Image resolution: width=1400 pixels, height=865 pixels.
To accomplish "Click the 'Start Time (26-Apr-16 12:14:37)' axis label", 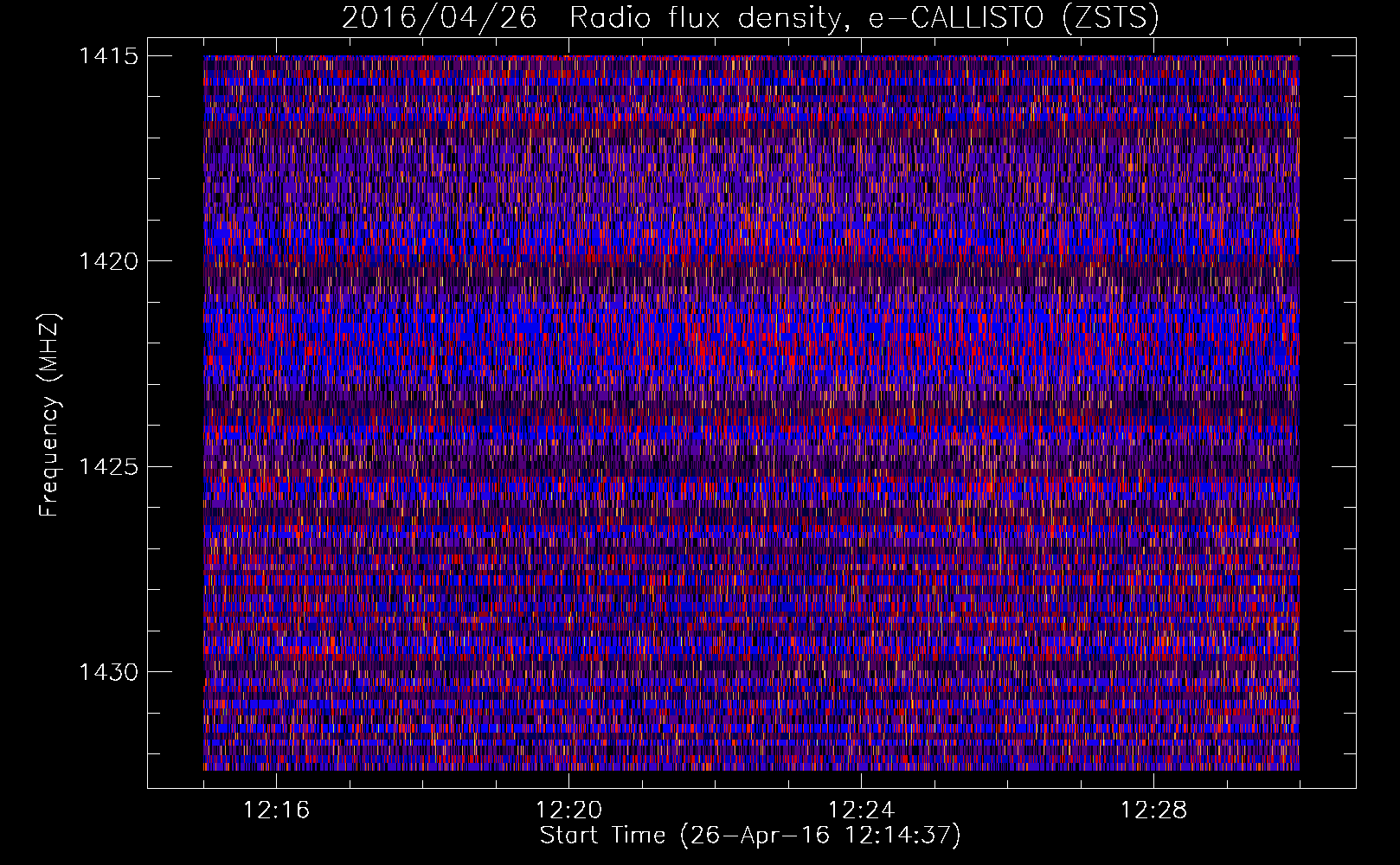I will click(x=750, y=836).
